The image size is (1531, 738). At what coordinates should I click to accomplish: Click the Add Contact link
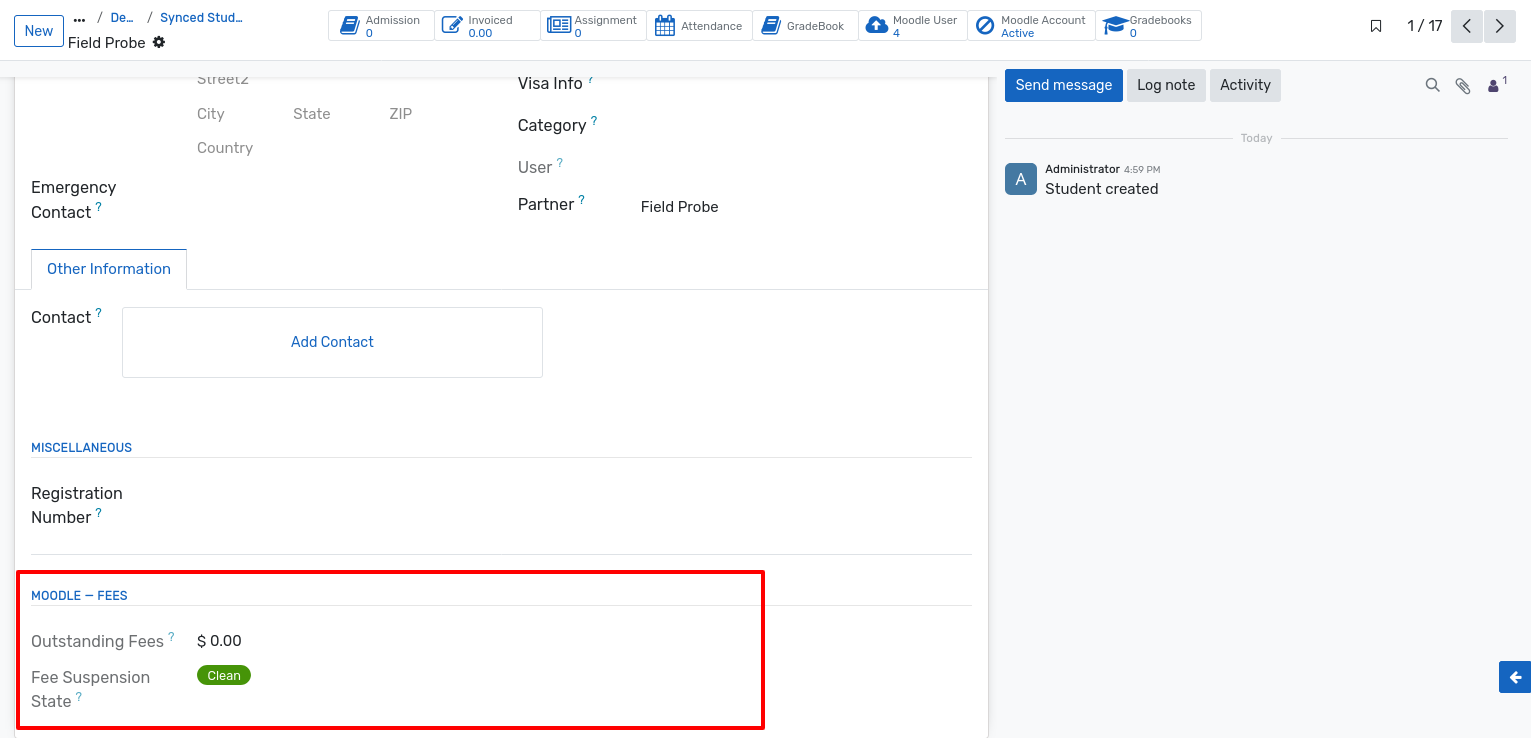(x=332, y=342)
